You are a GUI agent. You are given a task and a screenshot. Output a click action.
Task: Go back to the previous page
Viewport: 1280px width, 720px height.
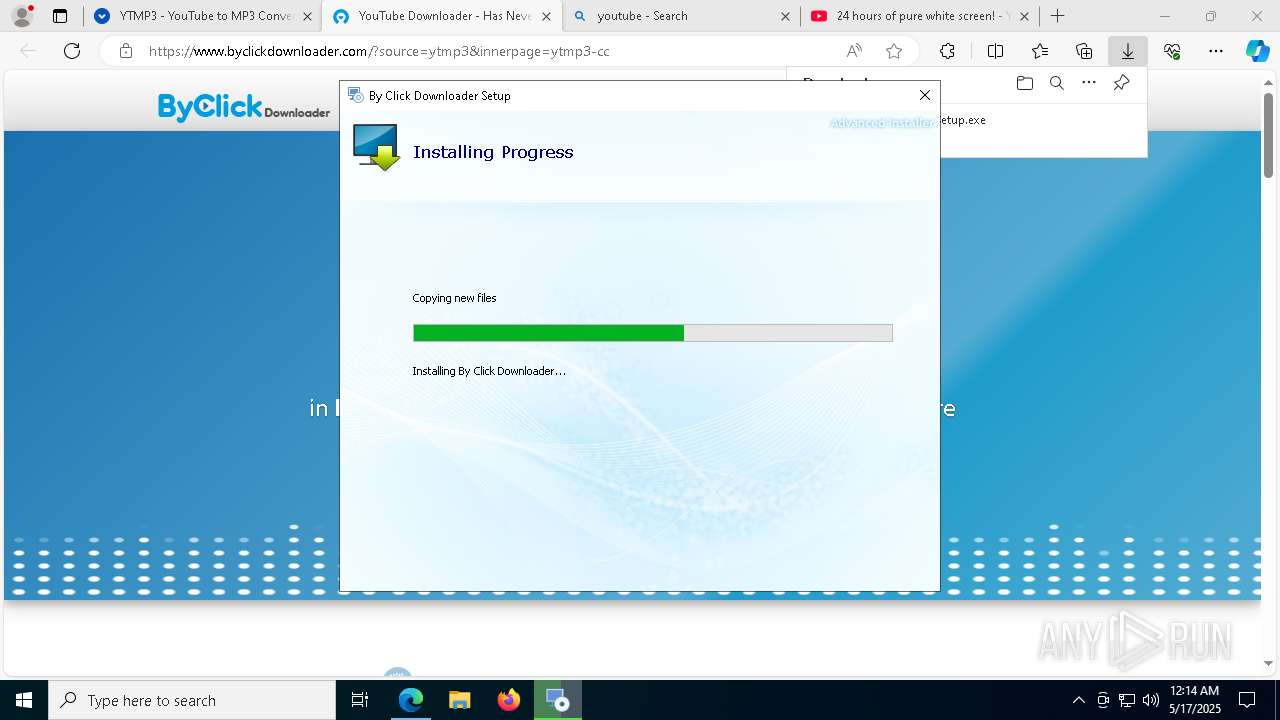[28, 51]
